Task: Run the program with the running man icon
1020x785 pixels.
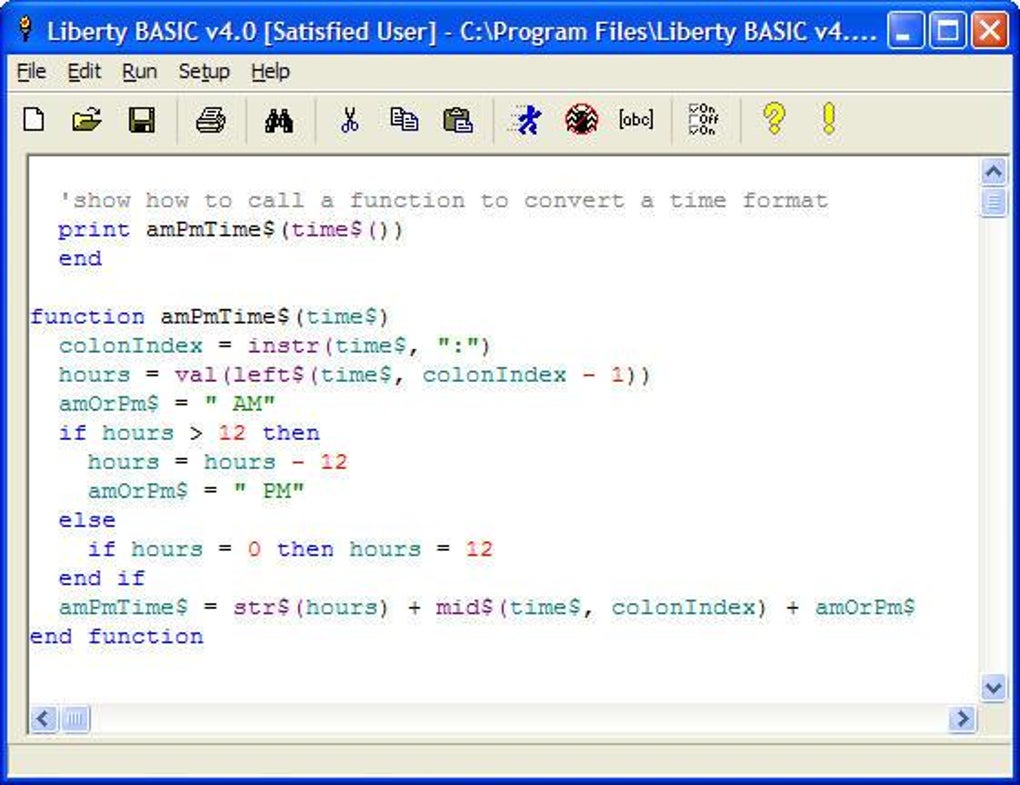Action: (x=526, y=120)
